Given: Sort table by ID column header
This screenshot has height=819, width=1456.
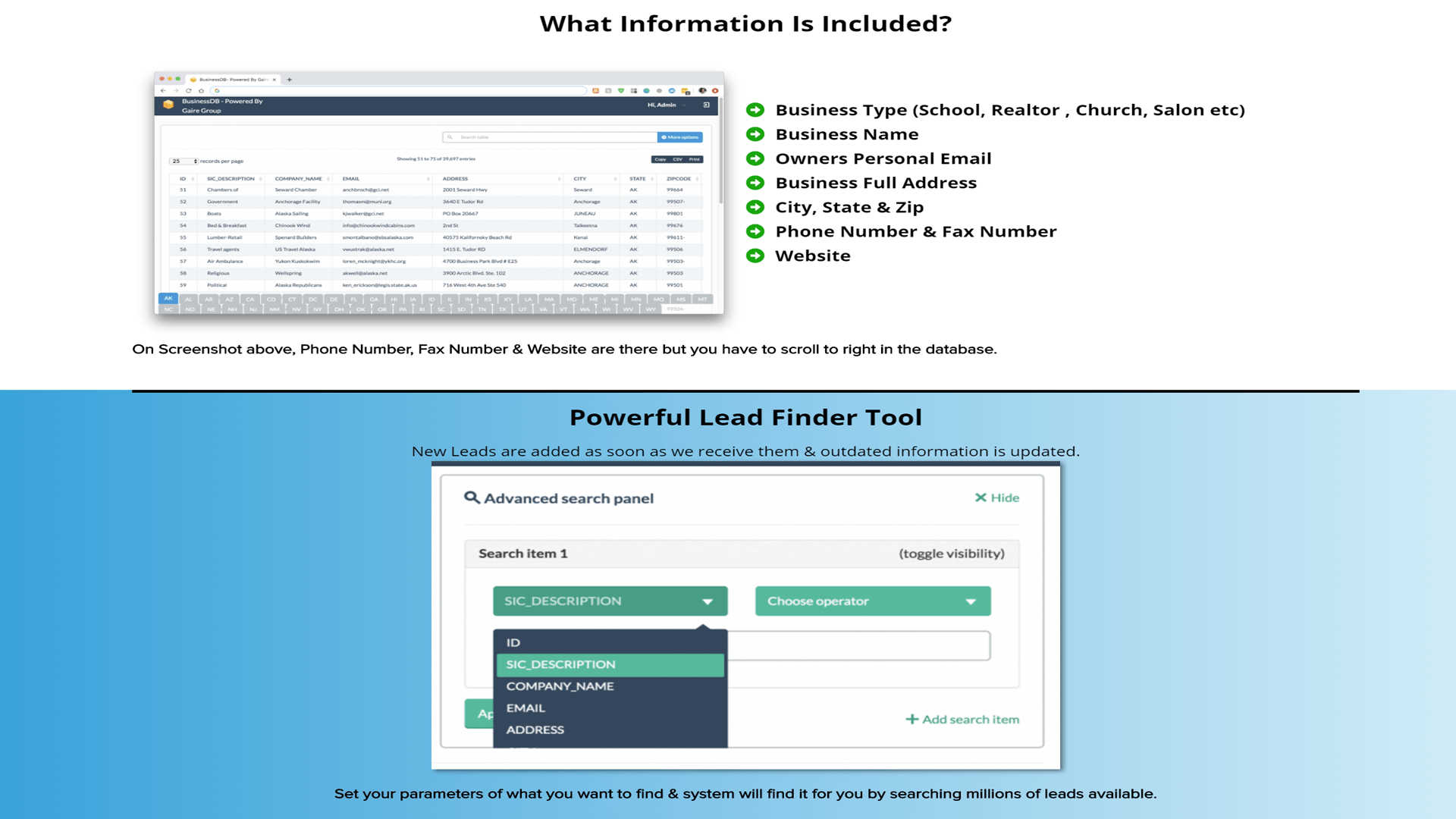Looking at the screenshot, I should coord(183,179).
